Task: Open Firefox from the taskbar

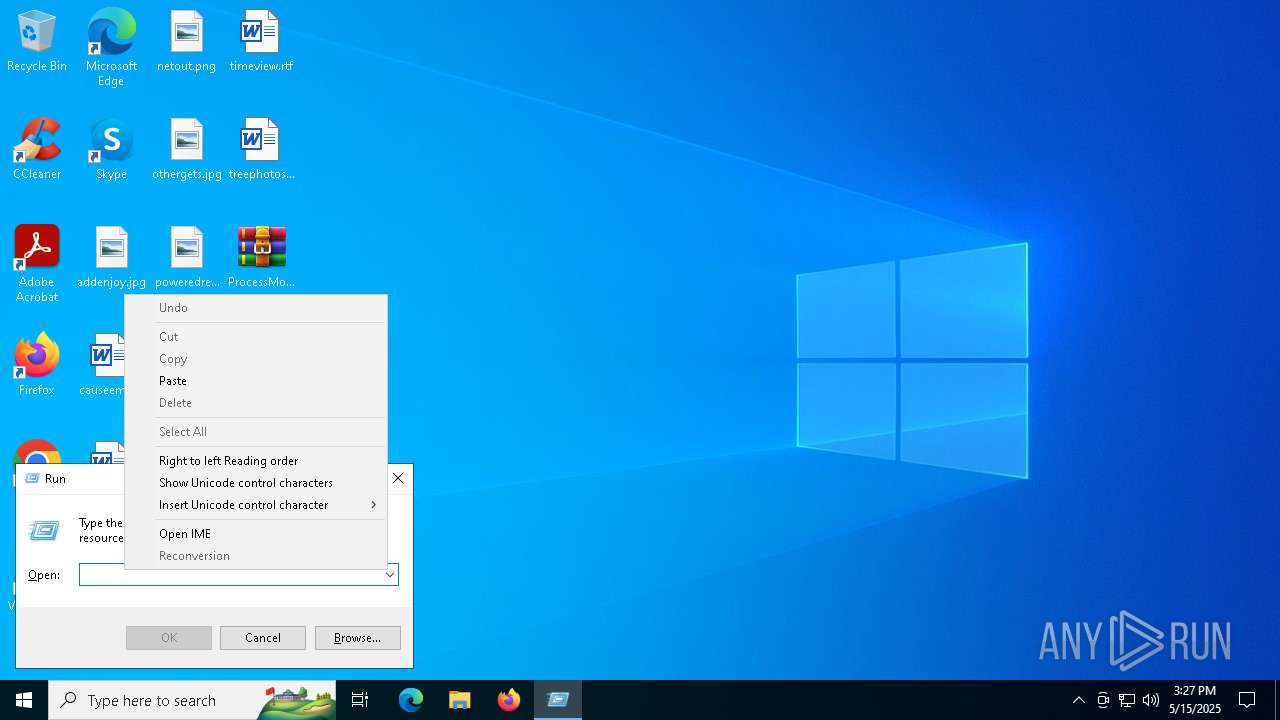Action: pyautogui.click(x=509, y=700)
